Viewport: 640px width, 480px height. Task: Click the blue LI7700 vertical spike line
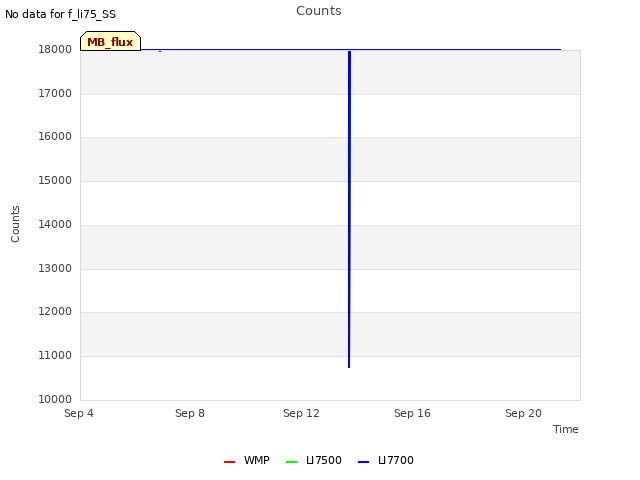pyautogui.click(x=349, y=209)
